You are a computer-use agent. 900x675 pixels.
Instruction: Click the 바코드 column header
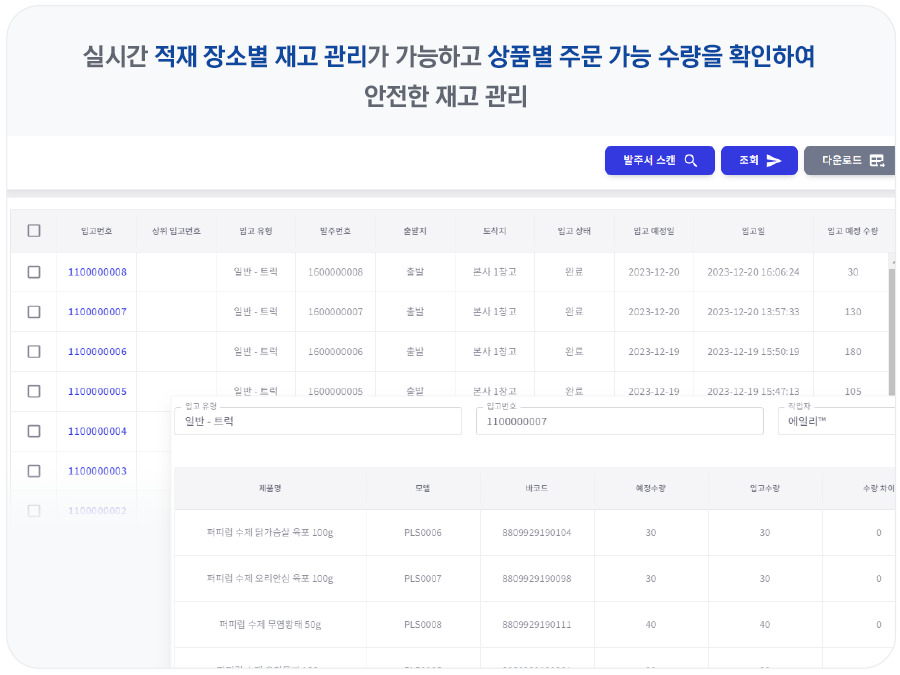click(x=537, y=488)
